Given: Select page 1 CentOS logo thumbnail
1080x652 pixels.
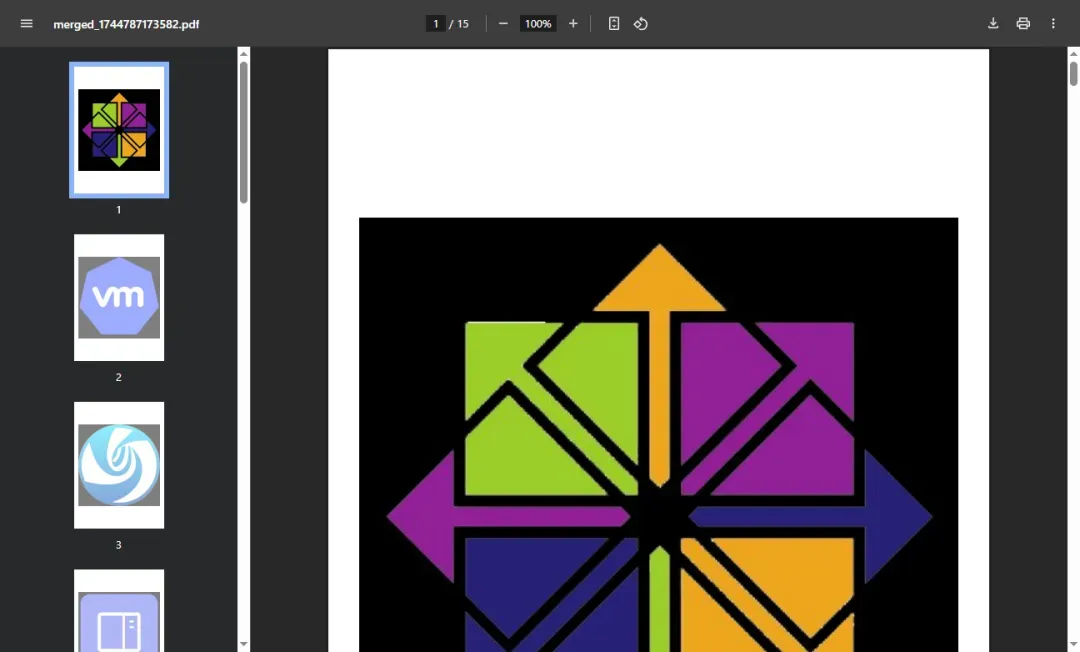Looking at the screenshot, I should [119, 130].
